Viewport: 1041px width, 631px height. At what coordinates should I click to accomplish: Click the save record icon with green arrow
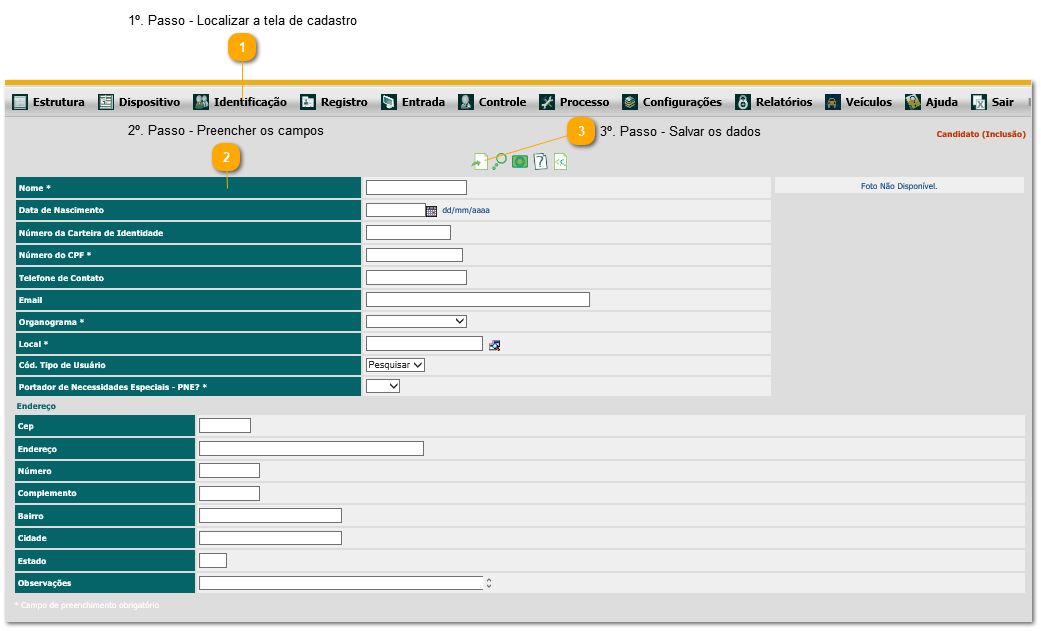480,161
